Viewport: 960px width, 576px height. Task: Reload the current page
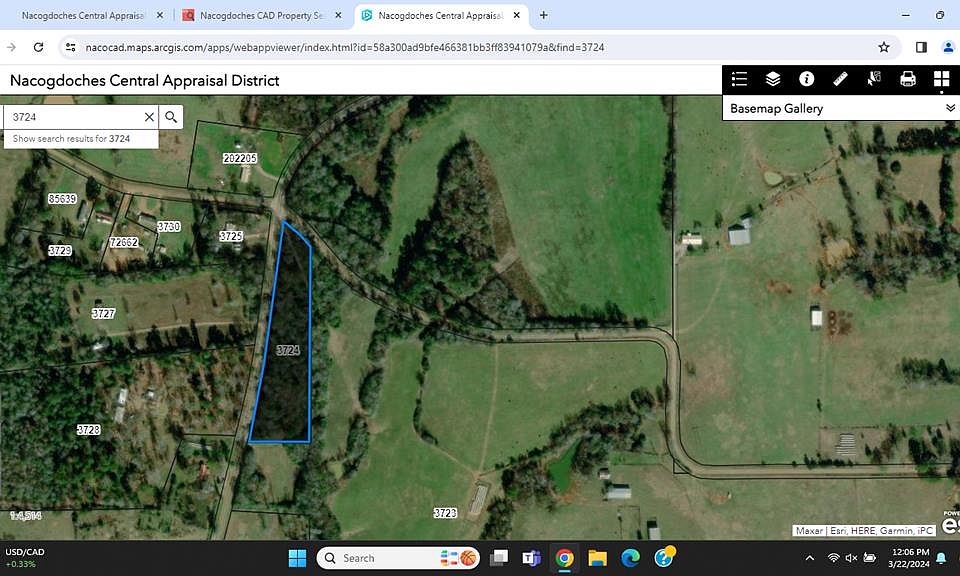39,47
